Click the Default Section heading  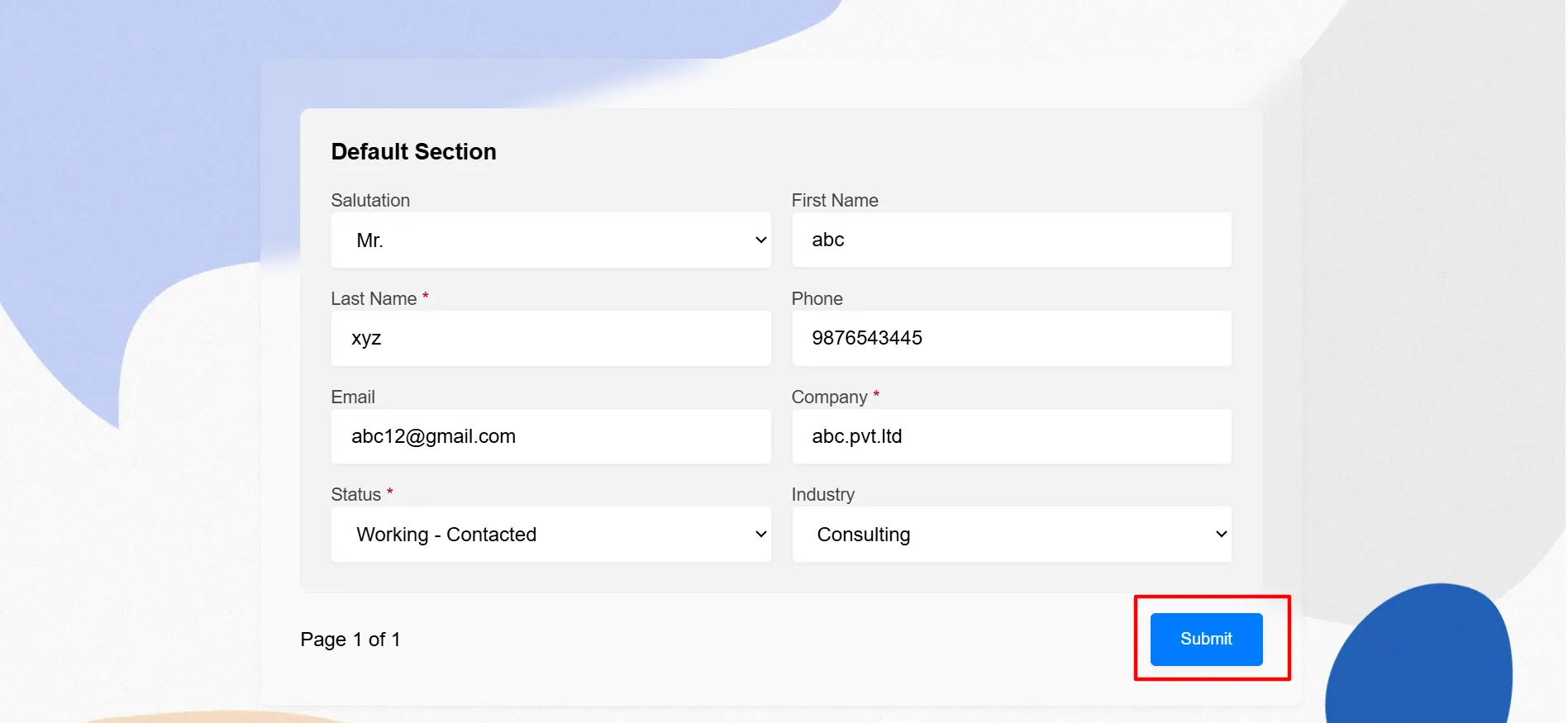[x=413, y=152]
